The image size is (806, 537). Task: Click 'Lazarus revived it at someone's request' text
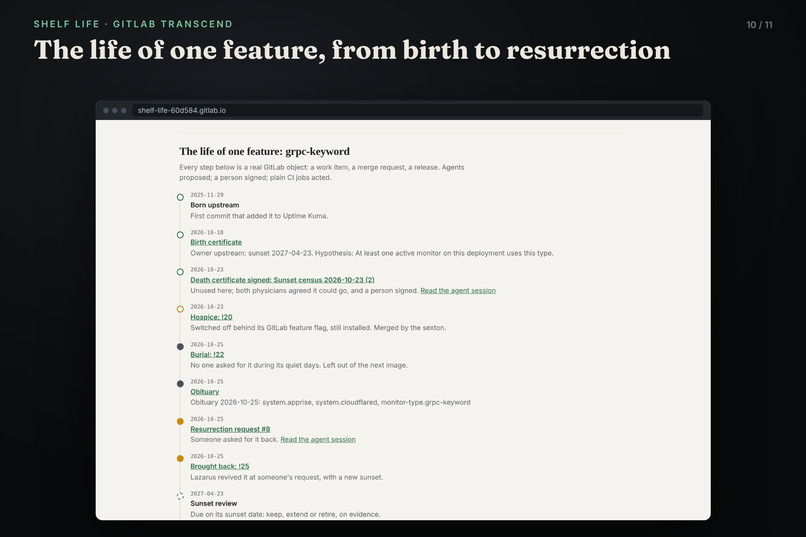256,477
